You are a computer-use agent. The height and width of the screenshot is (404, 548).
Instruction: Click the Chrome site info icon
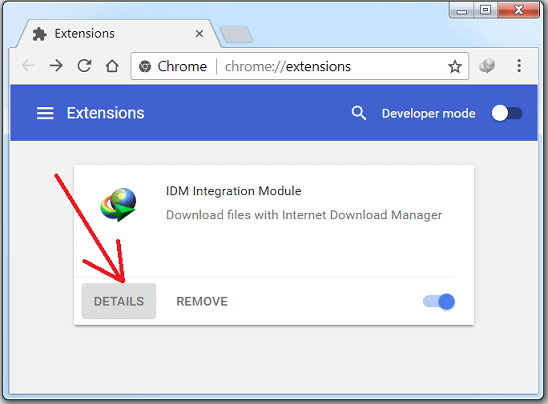point(145,66)
